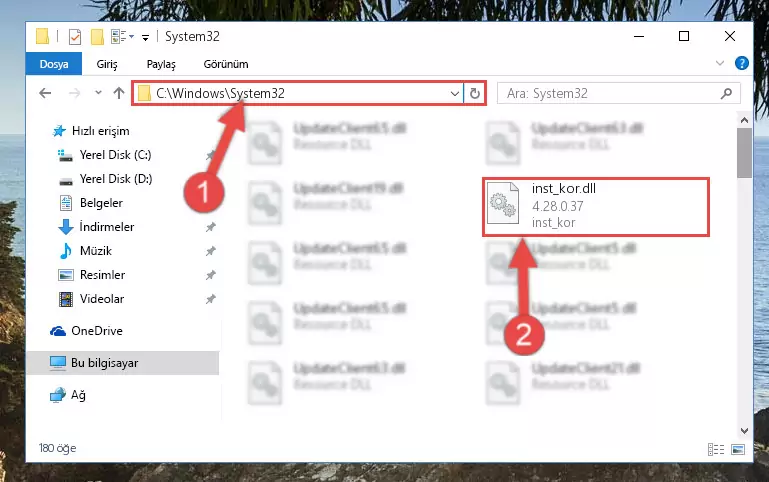Switch to details view layout
Screen dimensions: 769x482
coord(716,449)
